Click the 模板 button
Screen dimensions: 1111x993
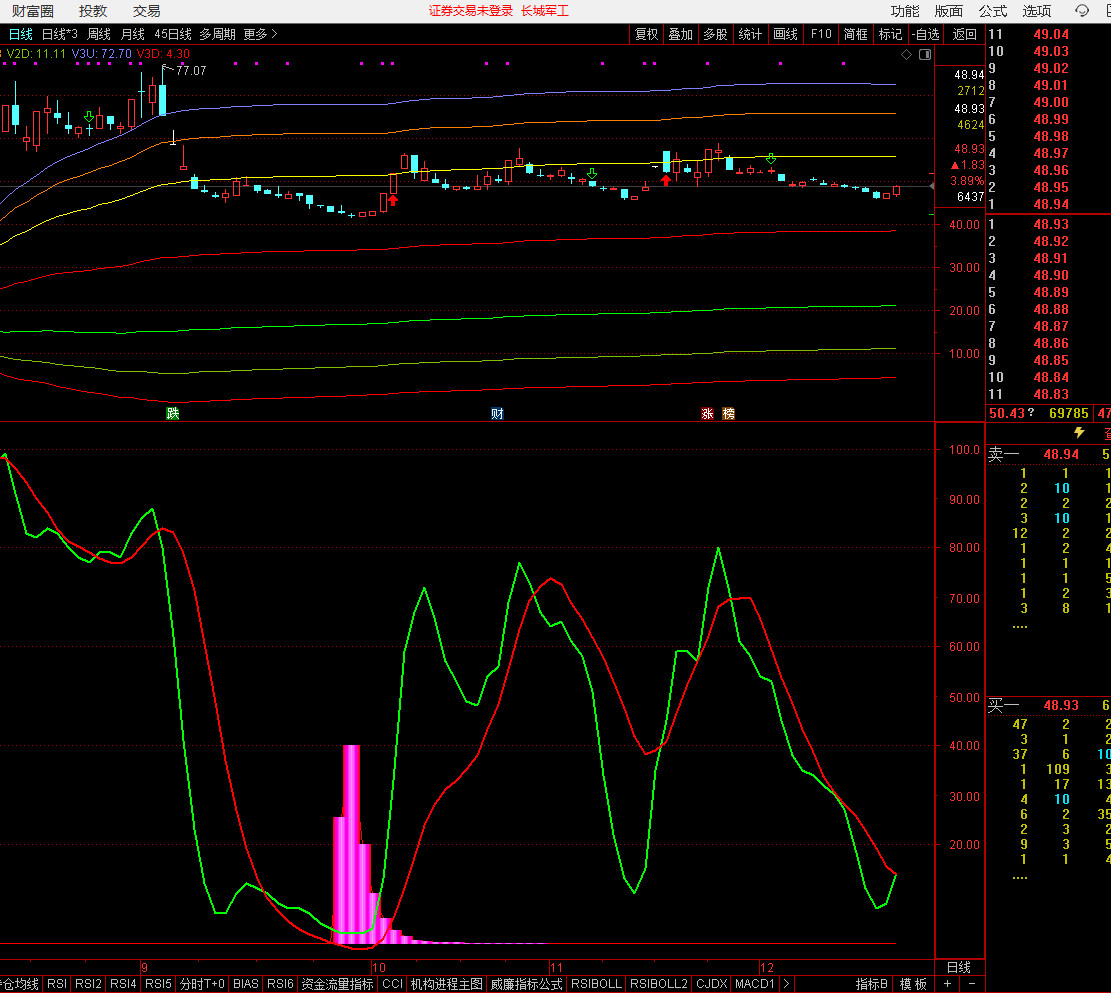[x=913, y=984]
